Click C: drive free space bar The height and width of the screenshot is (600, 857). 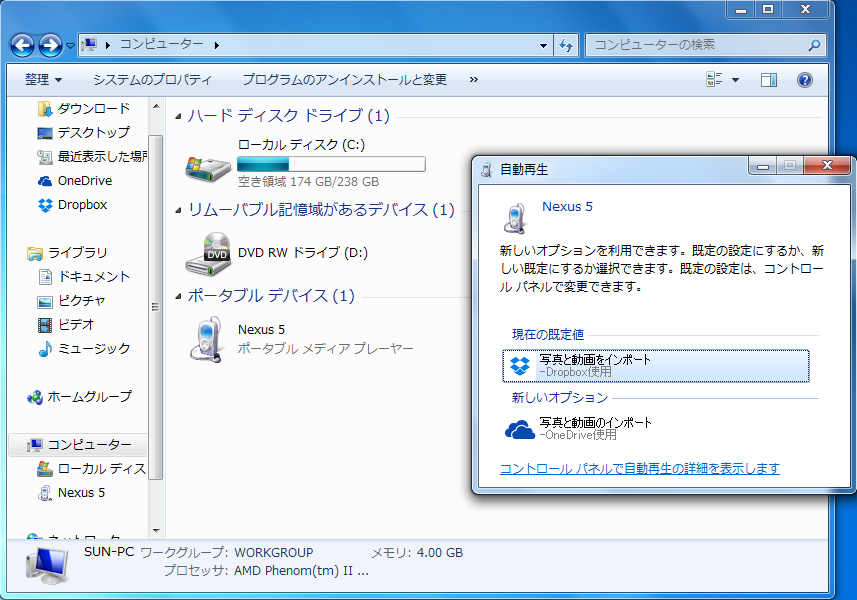(x=331, y=164)
